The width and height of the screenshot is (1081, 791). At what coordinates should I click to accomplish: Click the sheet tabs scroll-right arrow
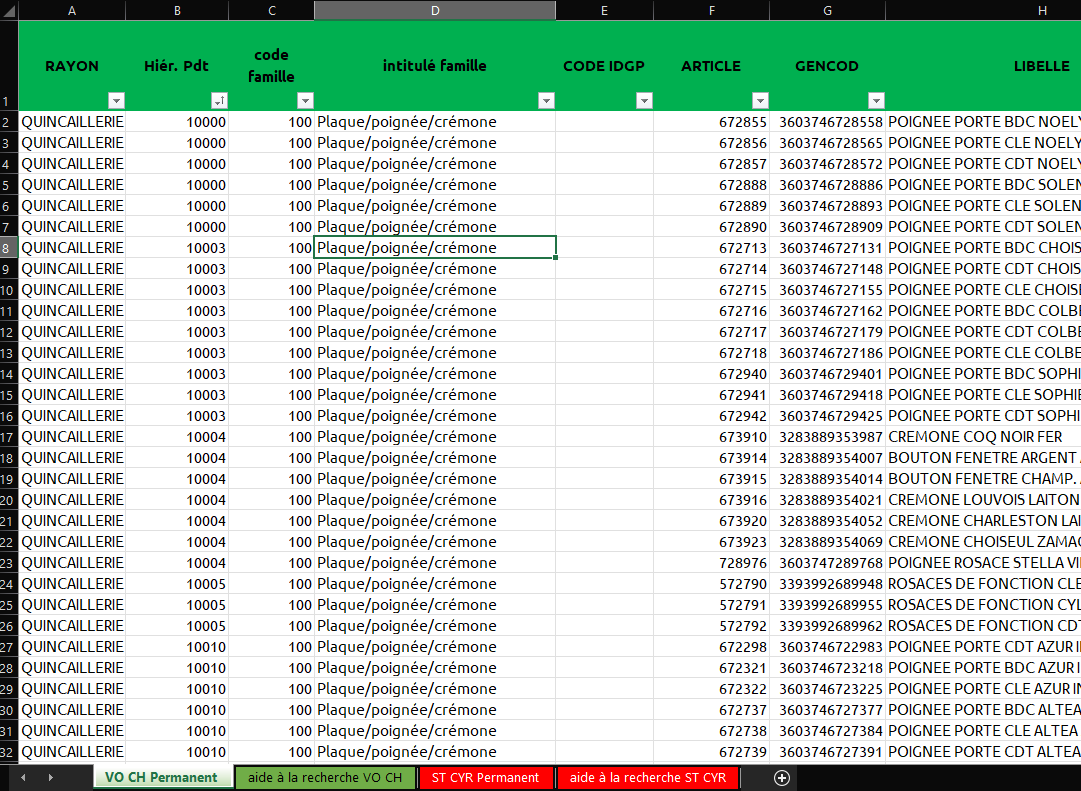click(50, 778)
